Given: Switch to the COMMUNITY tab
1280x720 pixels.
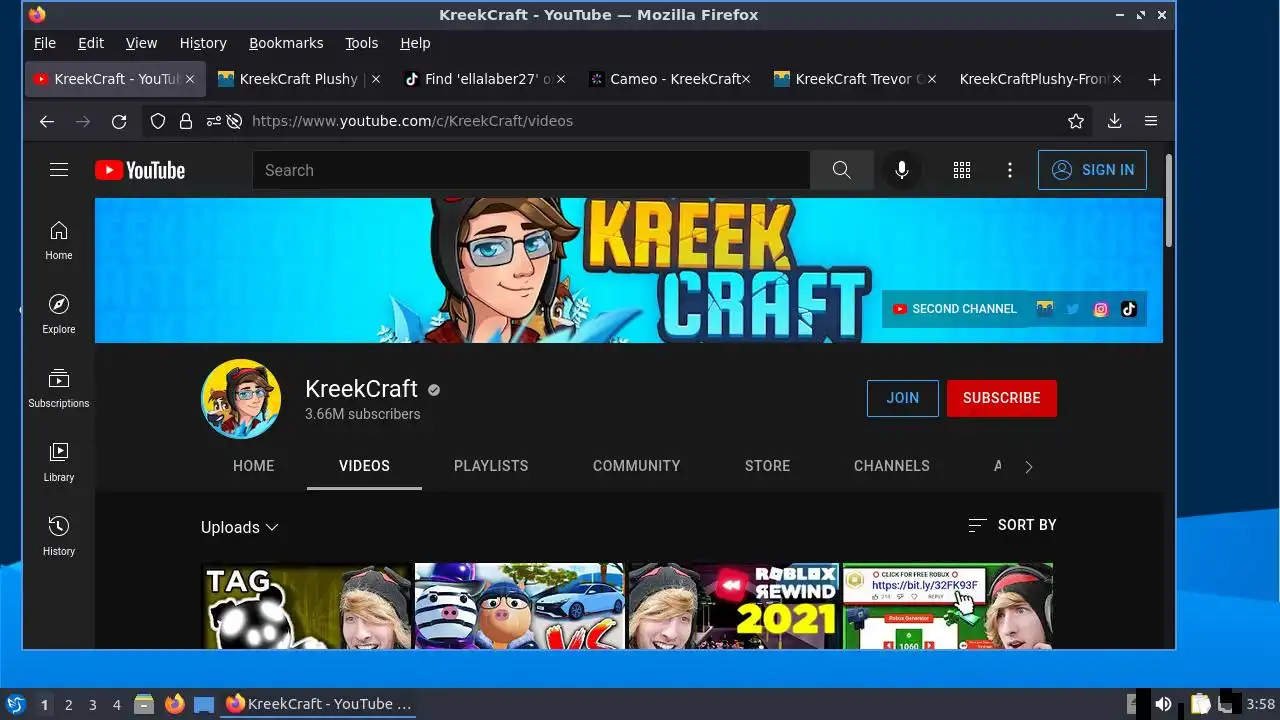Looking at the screenshot, I should click(636, 466).
